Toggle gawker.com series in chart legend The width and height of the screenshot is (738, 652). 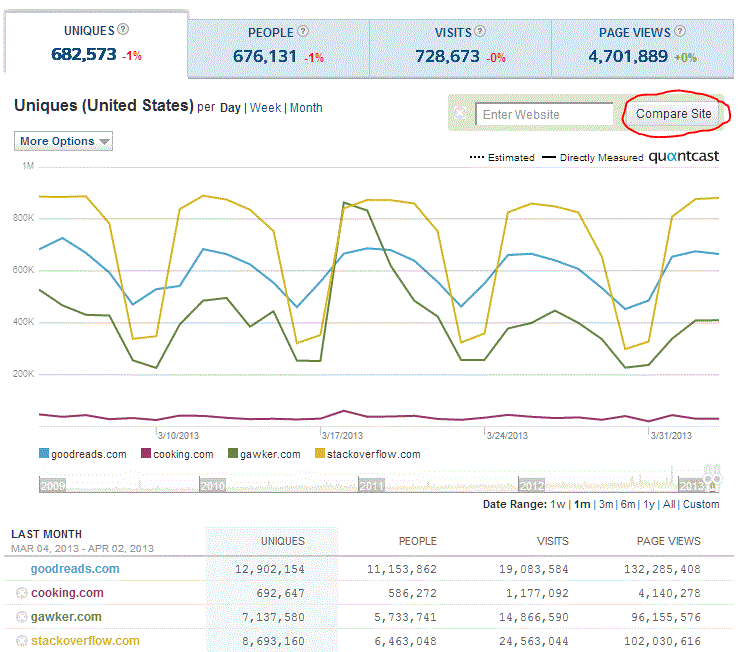[233, 454]
